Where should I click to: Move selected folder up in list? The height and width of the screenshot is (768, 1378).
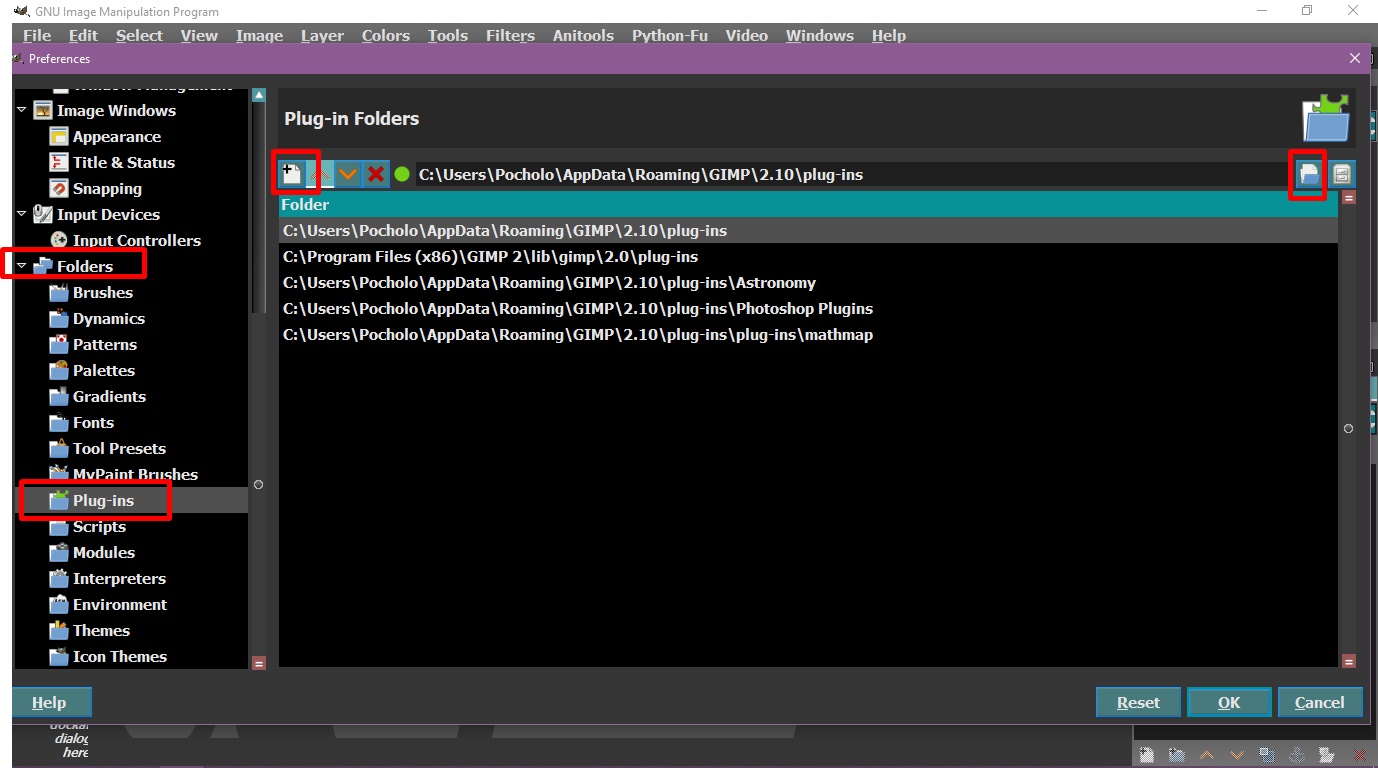(x=320, y=174)
